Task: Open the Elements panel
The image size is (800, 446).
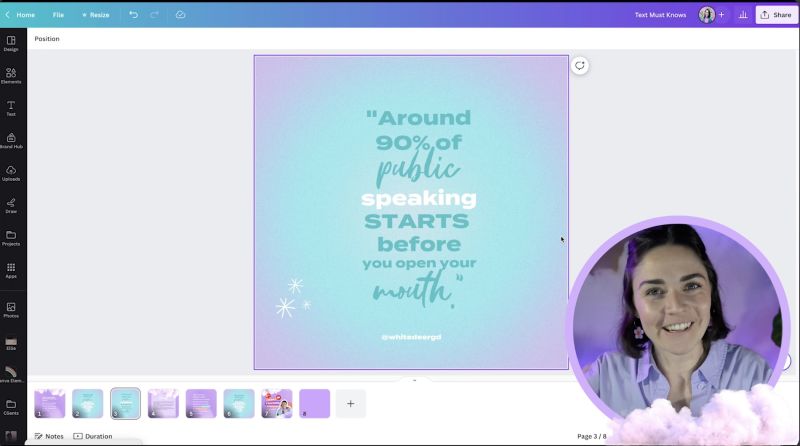Action: [x=11, y=76]
